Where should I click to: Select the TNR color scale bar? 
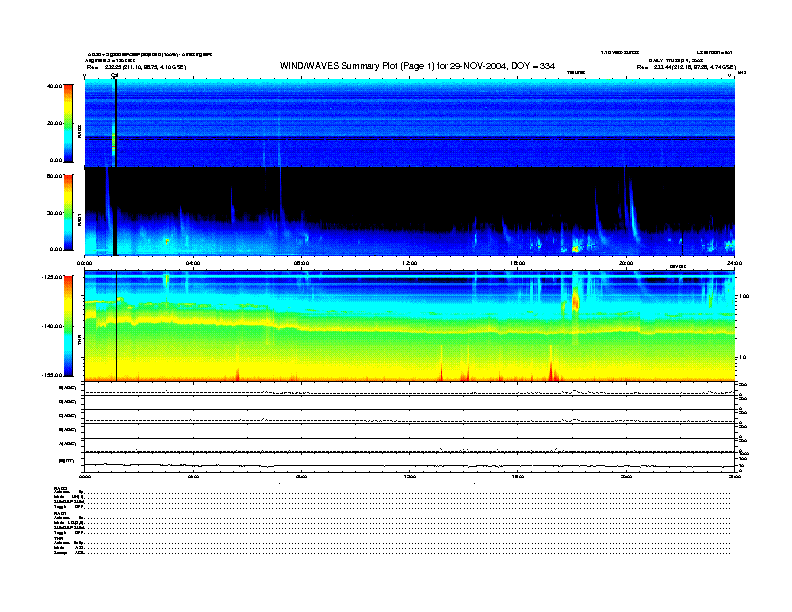click(68, 325)
